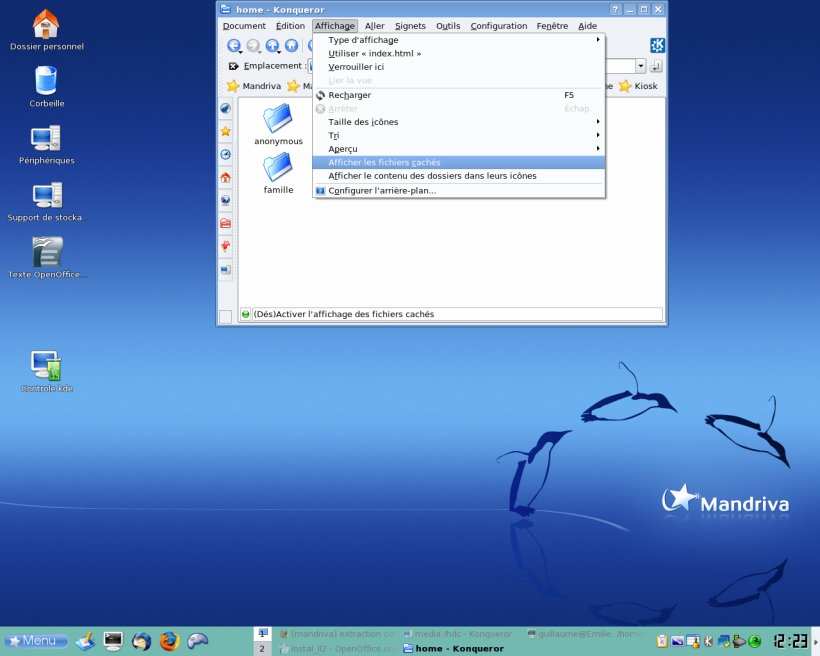Click the green round system tray icon
Image resolution: width=820 pixels, height=656 pixels.
click(755, 641)
